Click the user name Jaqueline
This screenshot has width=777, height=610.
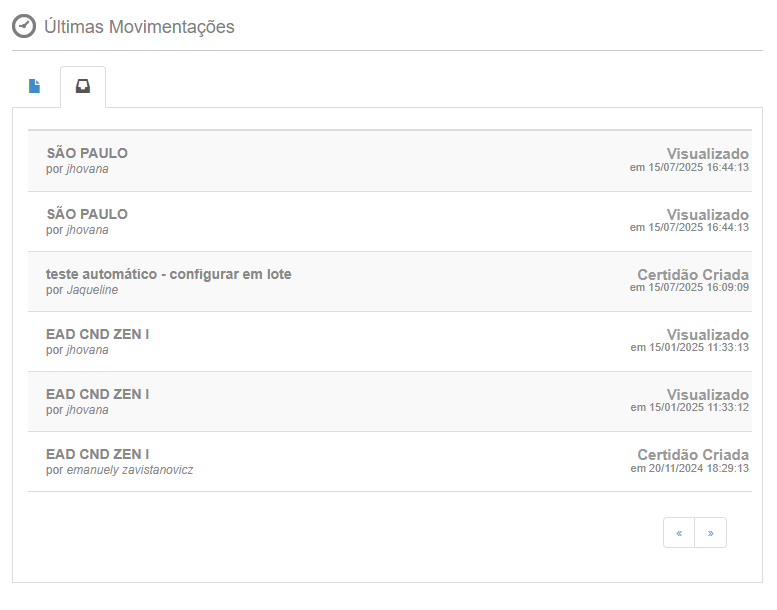pos(92,290)
